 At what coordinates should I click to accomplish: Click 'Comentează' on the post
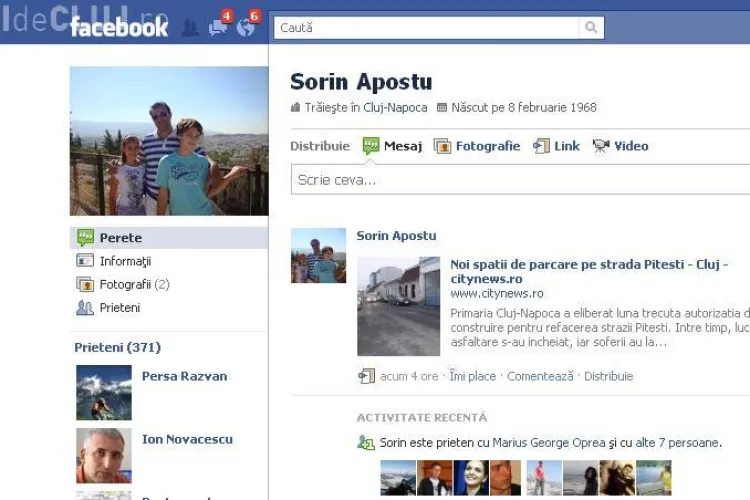click(540, 376)
